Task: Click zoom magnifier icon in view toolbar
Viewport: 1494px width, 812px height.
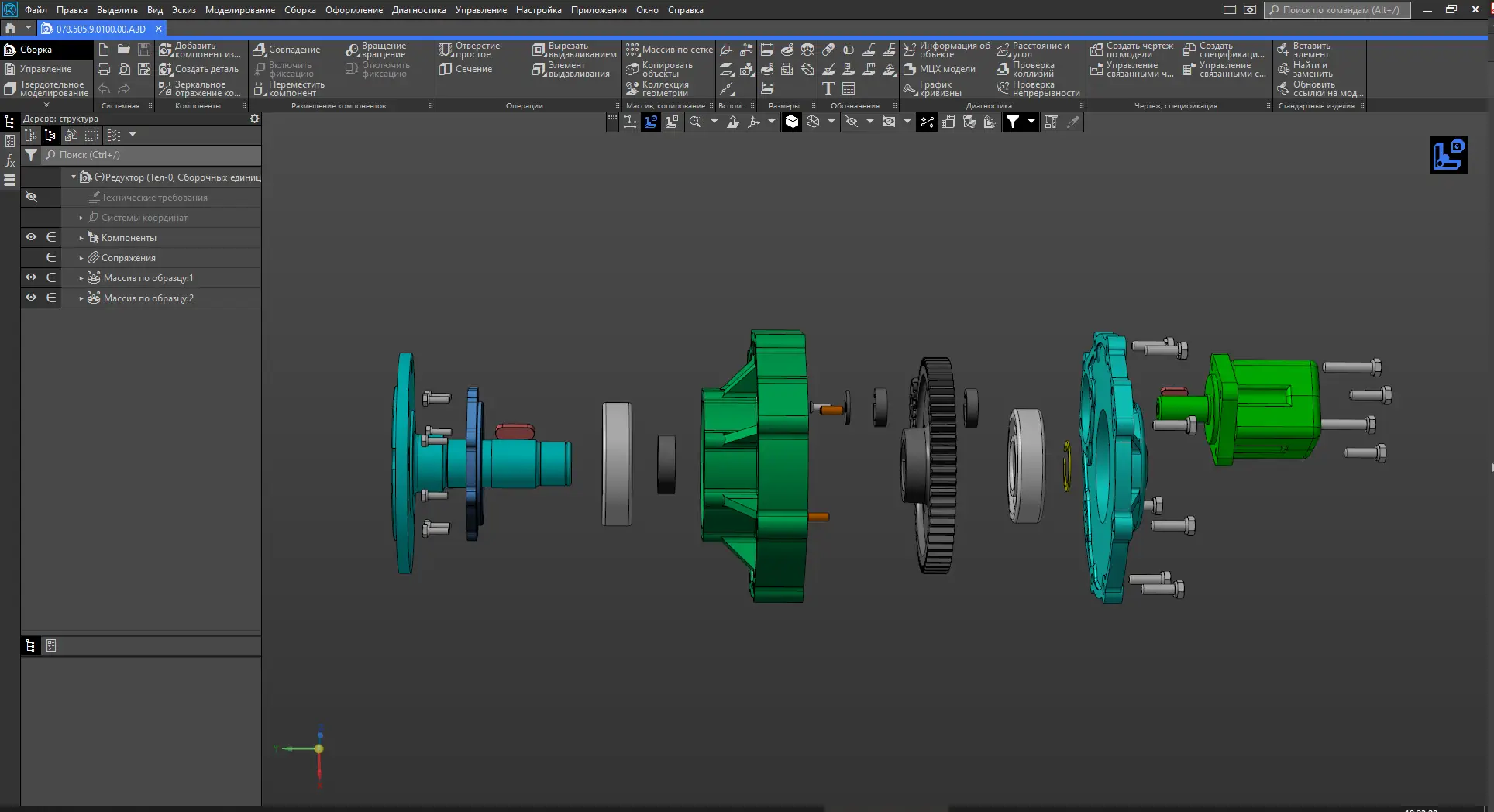Action: [695, 122]
